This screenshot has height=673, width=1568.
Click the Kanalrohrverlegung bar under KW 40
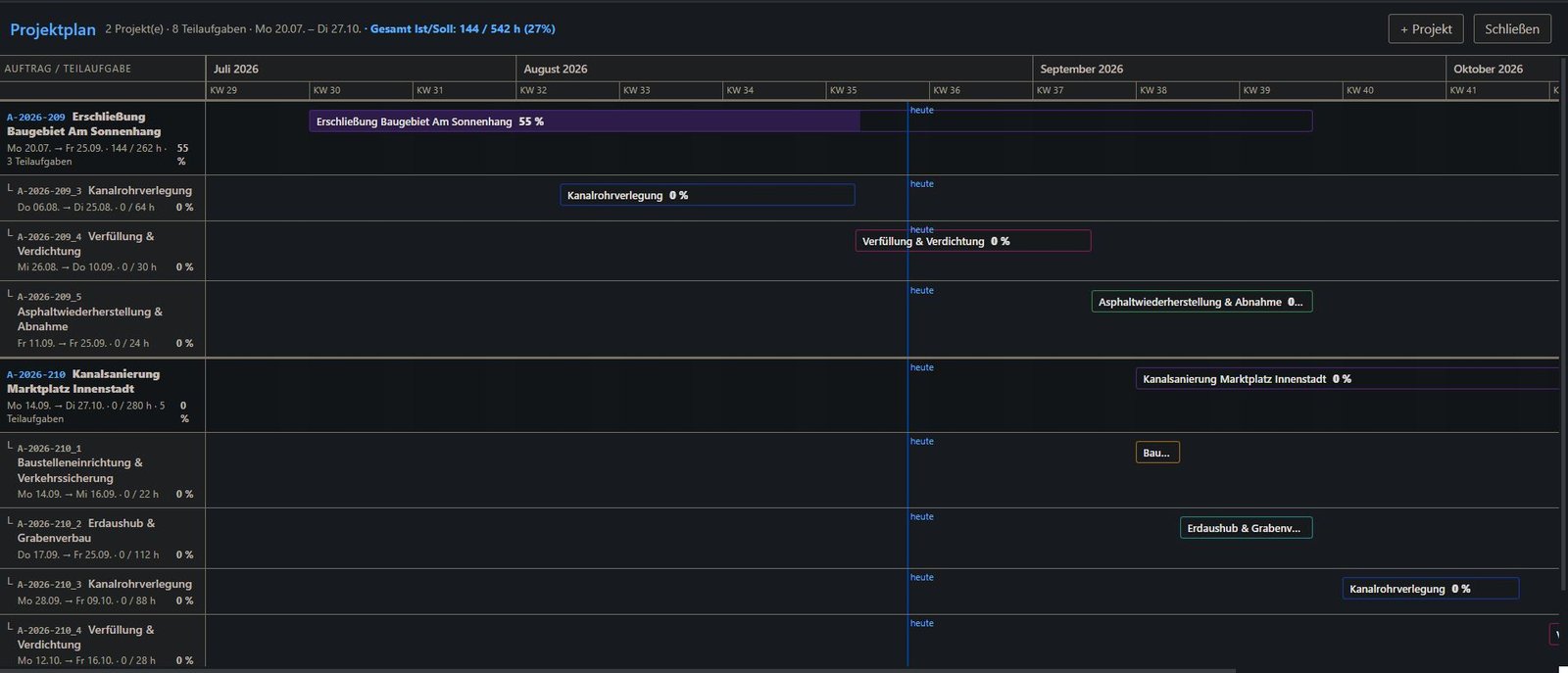point(1431,589)
